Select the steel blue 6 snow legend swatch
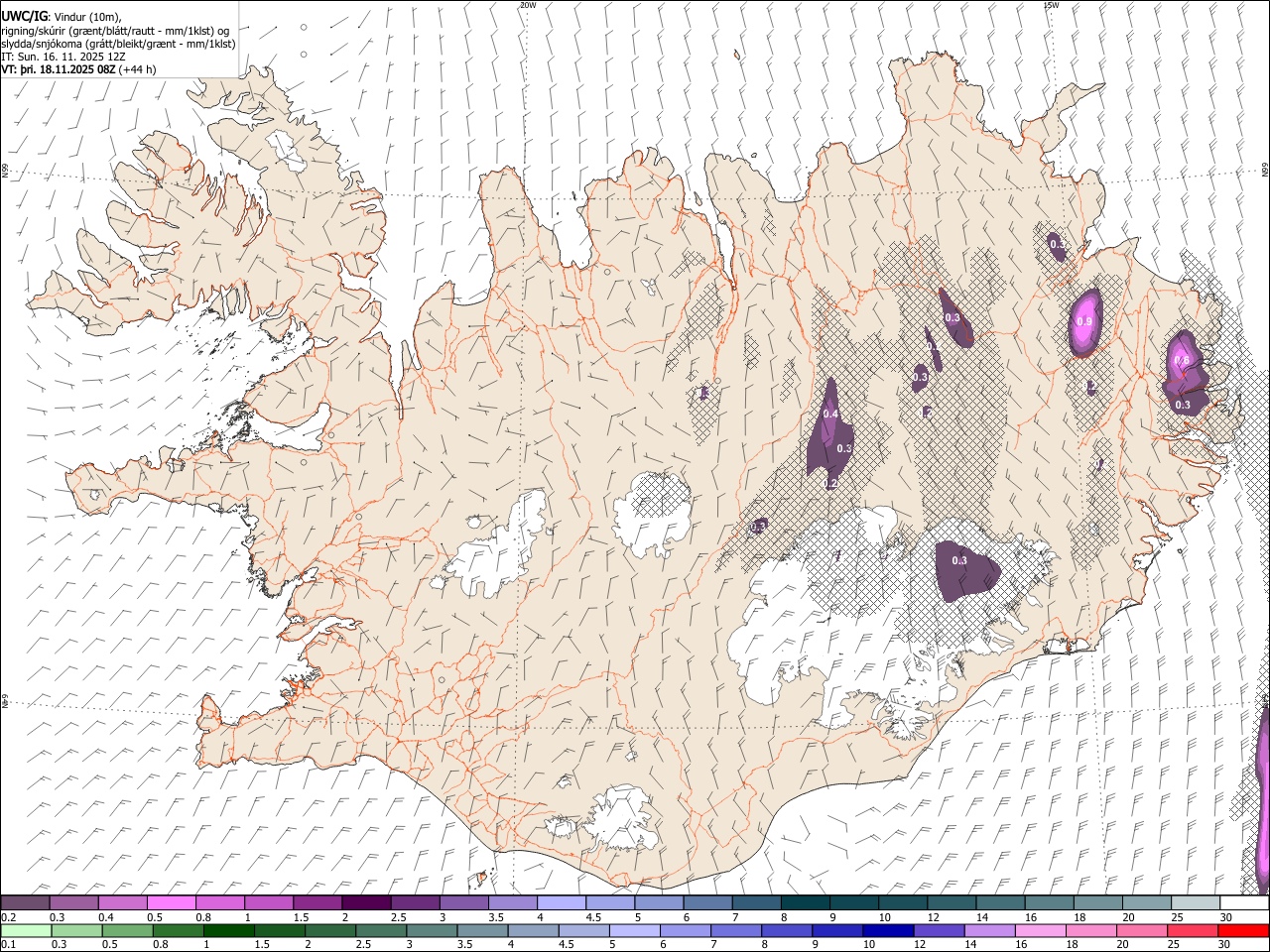Viewport: 1270px width, 952px height. click(x=708, y=902)
